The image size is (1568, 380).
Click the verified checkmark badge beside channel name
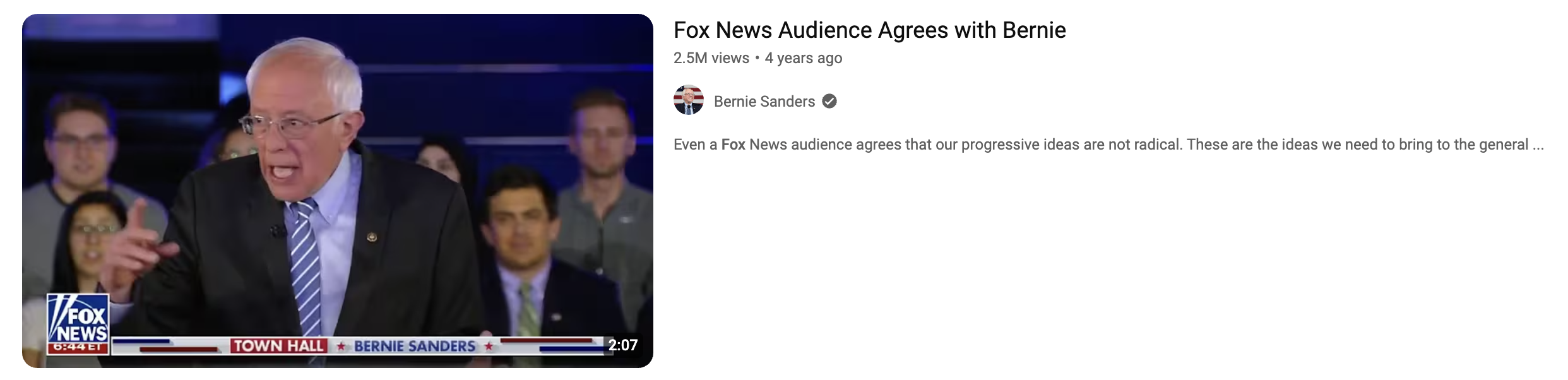pyautogui.click(x=829, y=101)
